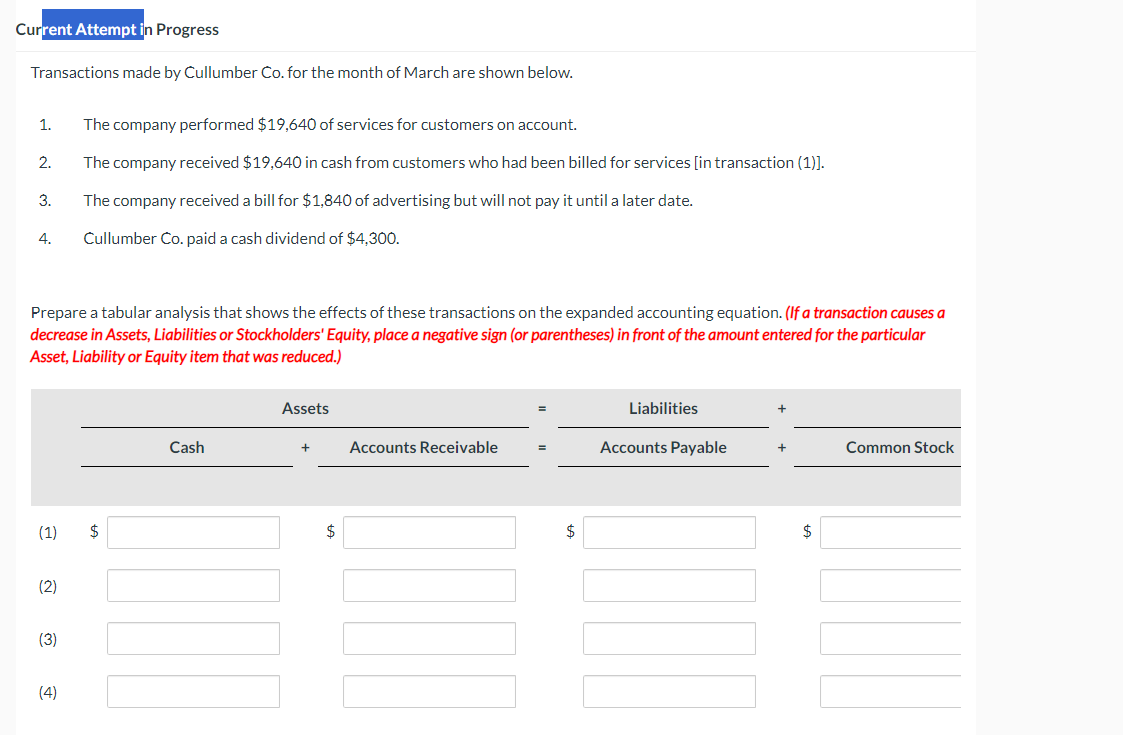Click the Cash input field for transaction (1)

point(193,532)
